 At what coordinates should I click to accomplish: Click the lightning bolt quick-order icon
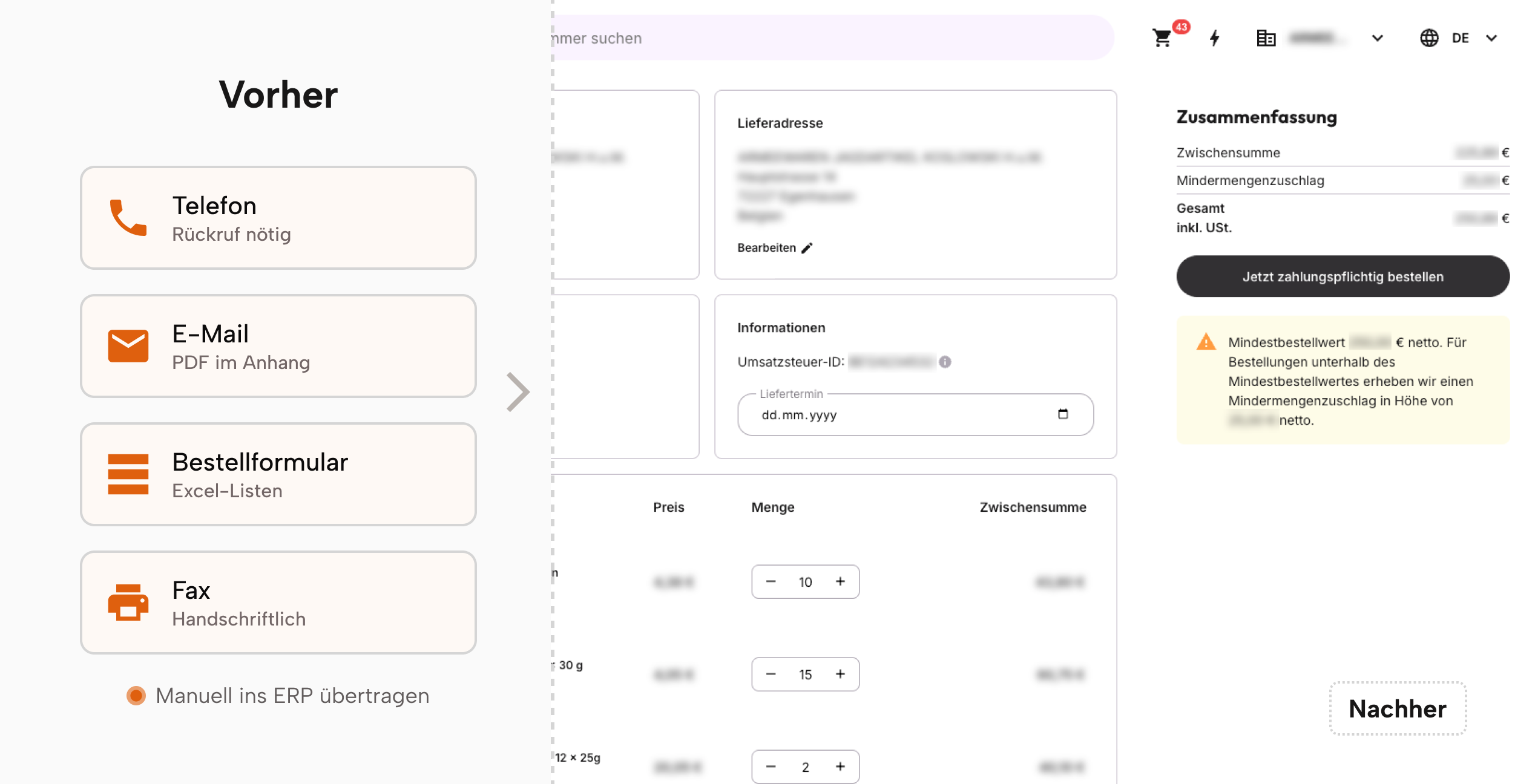(1214, 38)
